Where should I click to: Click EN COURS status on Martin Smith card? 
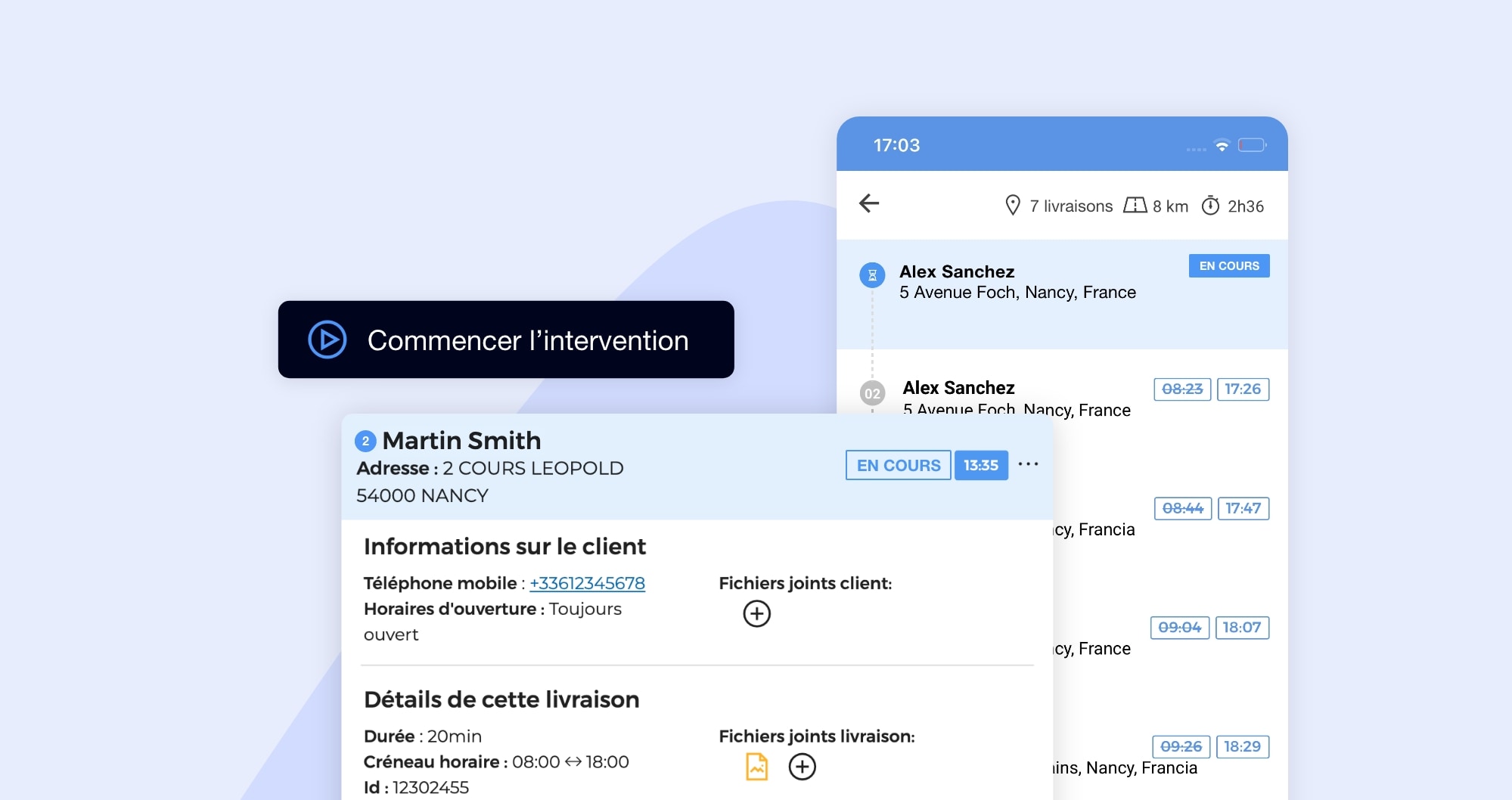(898, 465)
